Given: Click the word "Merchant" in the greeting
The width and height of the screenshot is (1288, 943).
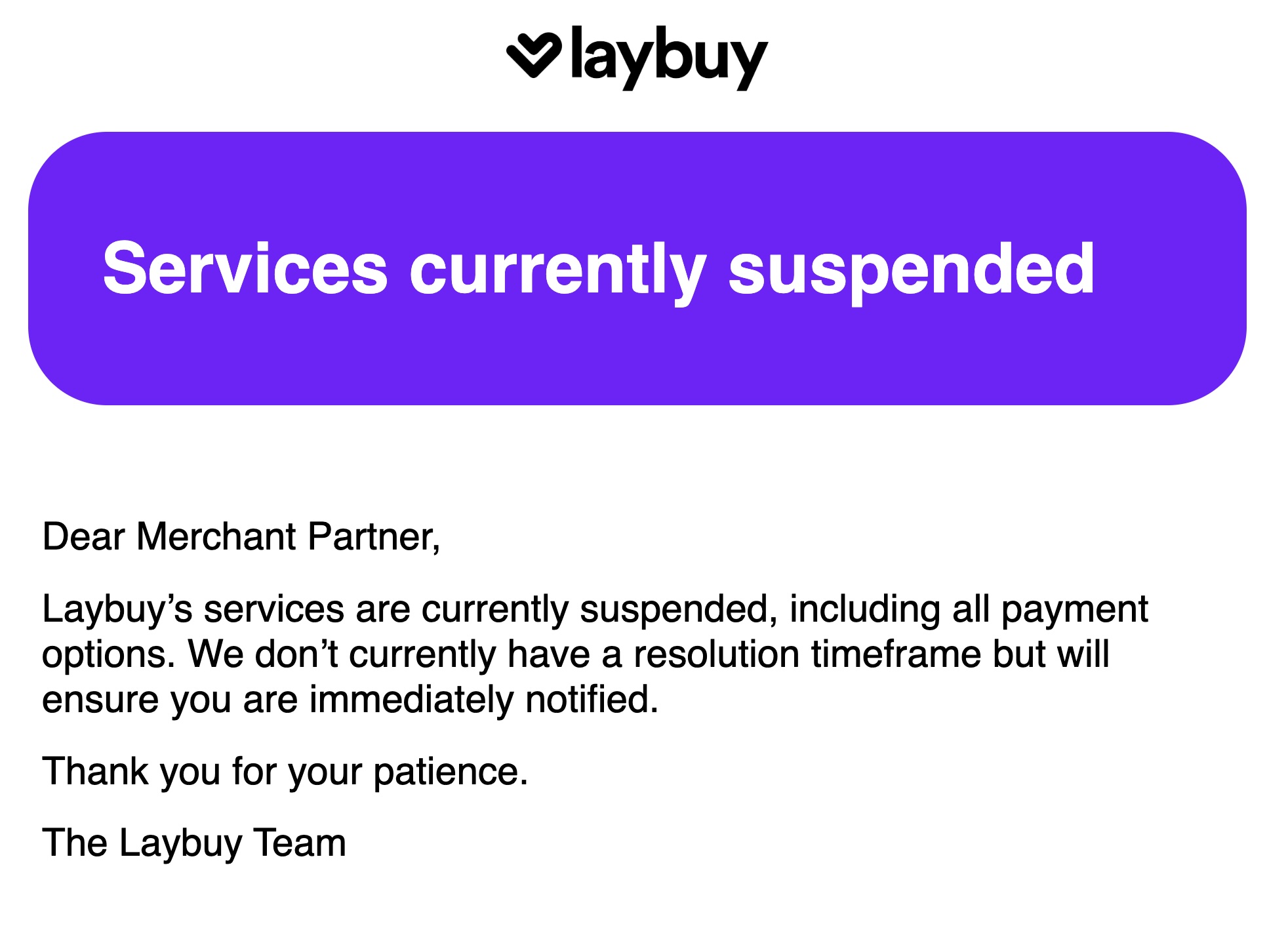Looking at the screenshot, I should click(216, 536).
